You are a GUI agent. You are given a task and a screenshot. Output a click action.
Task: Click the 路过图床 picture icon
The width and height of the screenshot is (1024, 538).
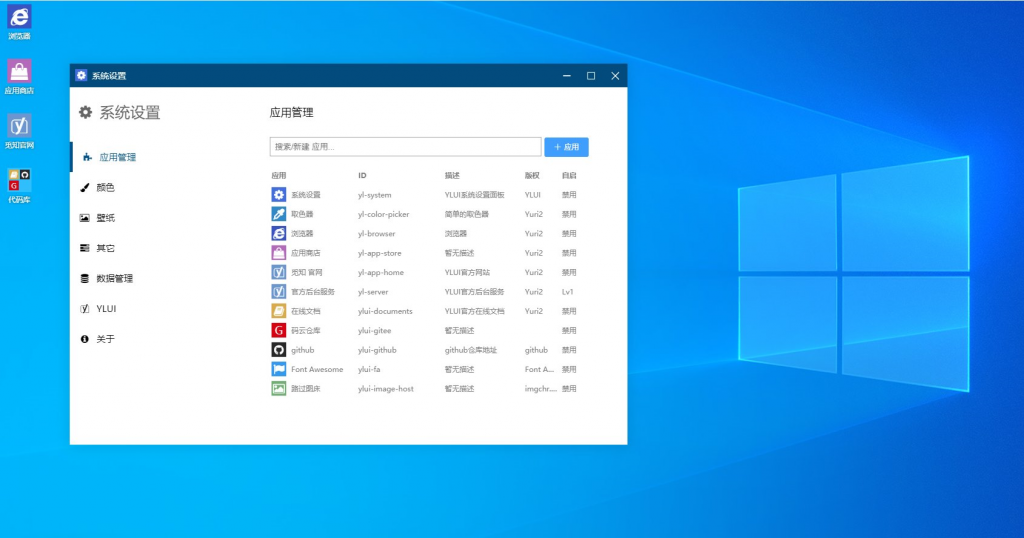[279, 388]
